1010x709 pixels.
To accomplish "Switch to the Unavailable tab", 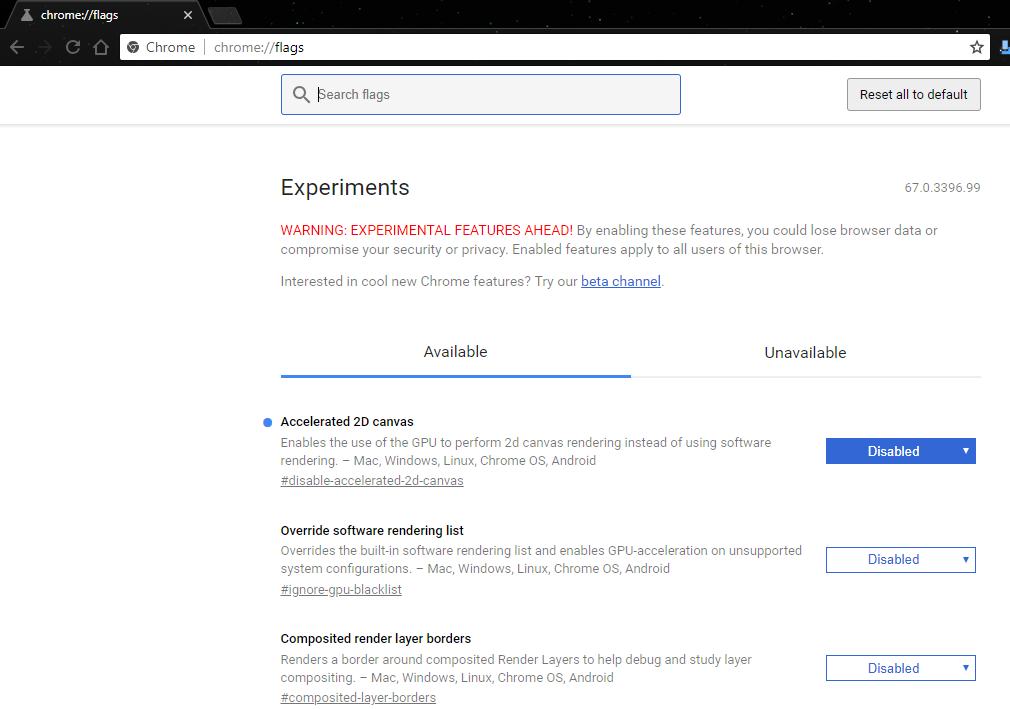I will 805,353.
